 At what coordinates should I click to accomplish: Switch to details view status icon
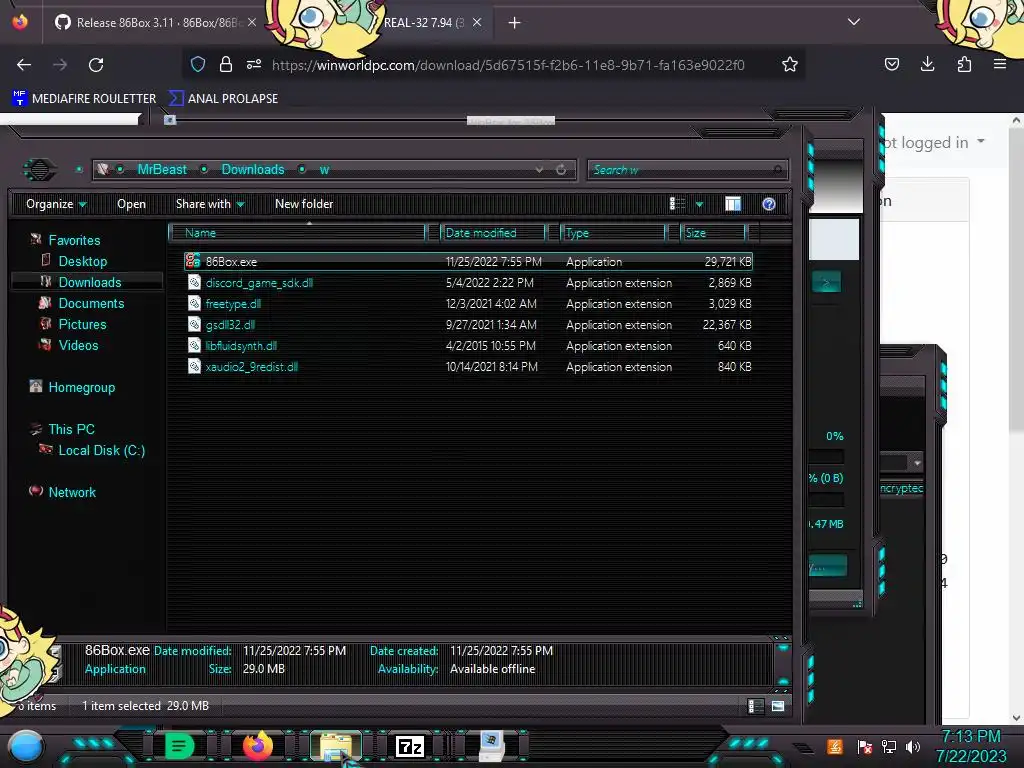click(x=756, y=705)
